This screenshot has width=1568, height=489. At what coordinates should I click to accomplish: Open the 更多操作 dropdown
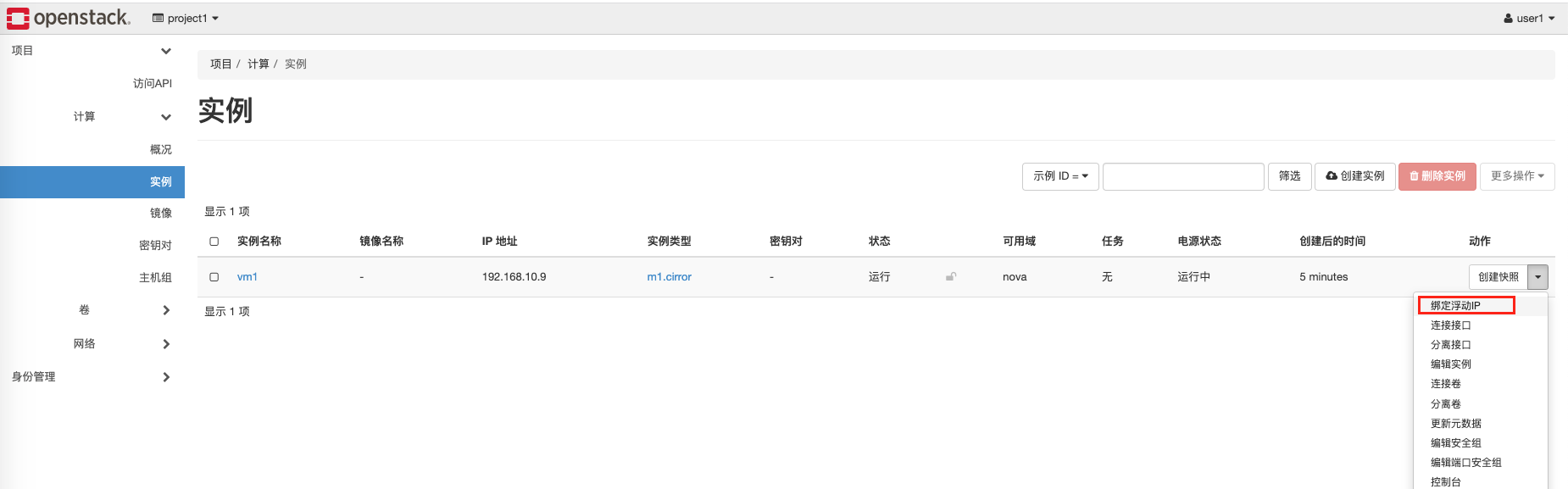[1517, 176]
